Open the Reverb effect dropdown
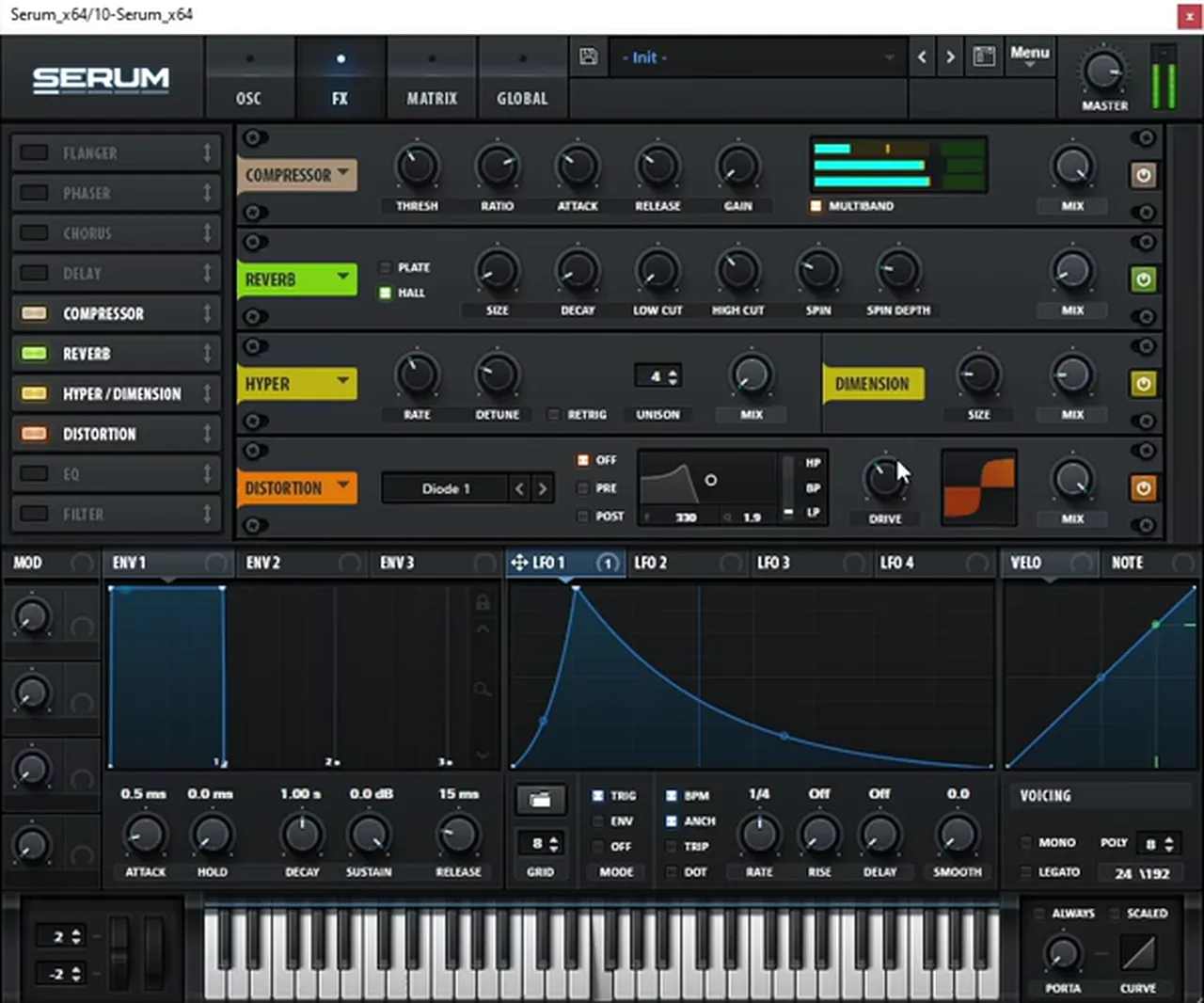The height and width of the screenshot is (1003, 1204). [x=297, y=279]
